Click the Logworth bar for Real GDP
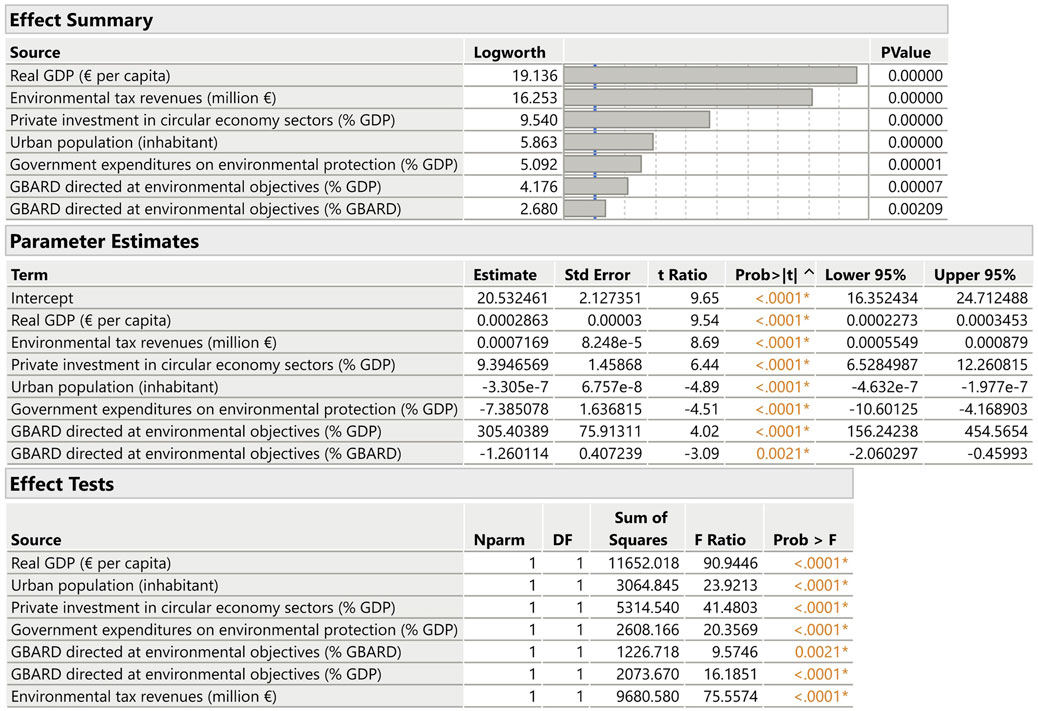This screenshot has width=1038, height=711. (710, 75)
